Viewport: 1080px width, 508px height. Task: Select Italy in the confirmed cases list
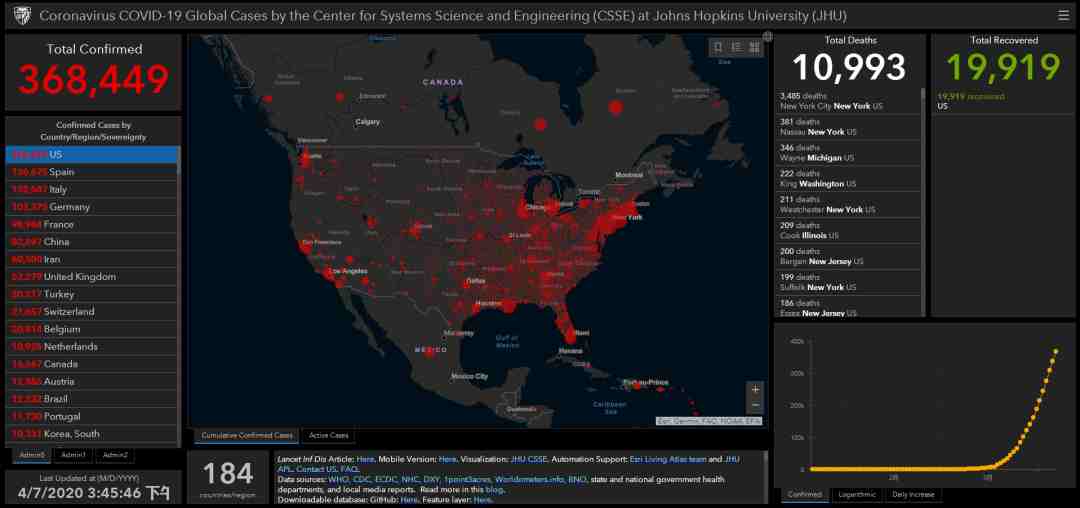pyautogui.click(x=91, y=189)
